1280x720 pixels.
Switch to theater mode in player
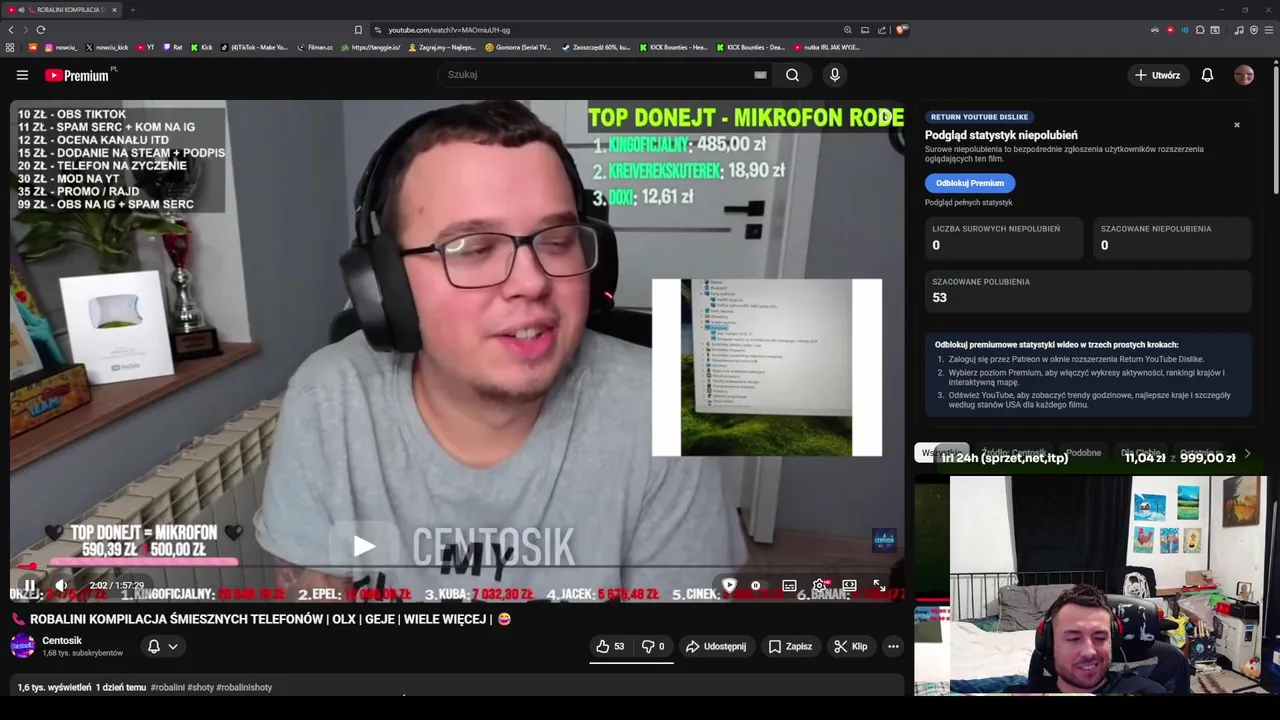click(849, 585)
